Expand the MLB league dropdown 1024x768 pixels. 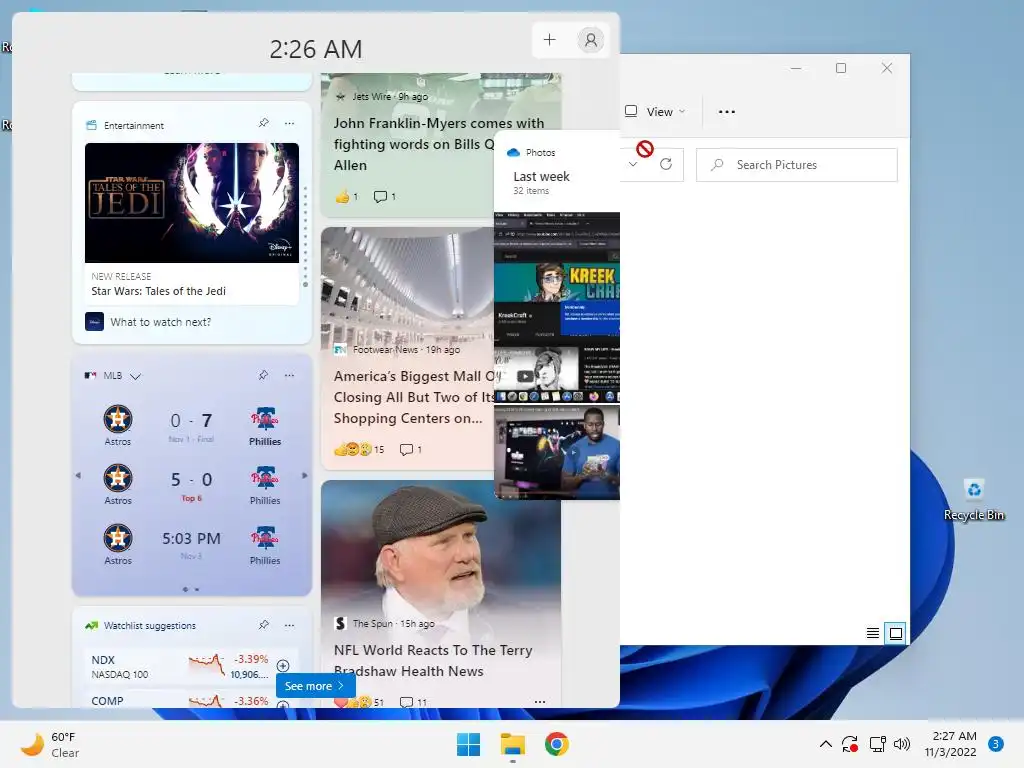click(135, 376)
